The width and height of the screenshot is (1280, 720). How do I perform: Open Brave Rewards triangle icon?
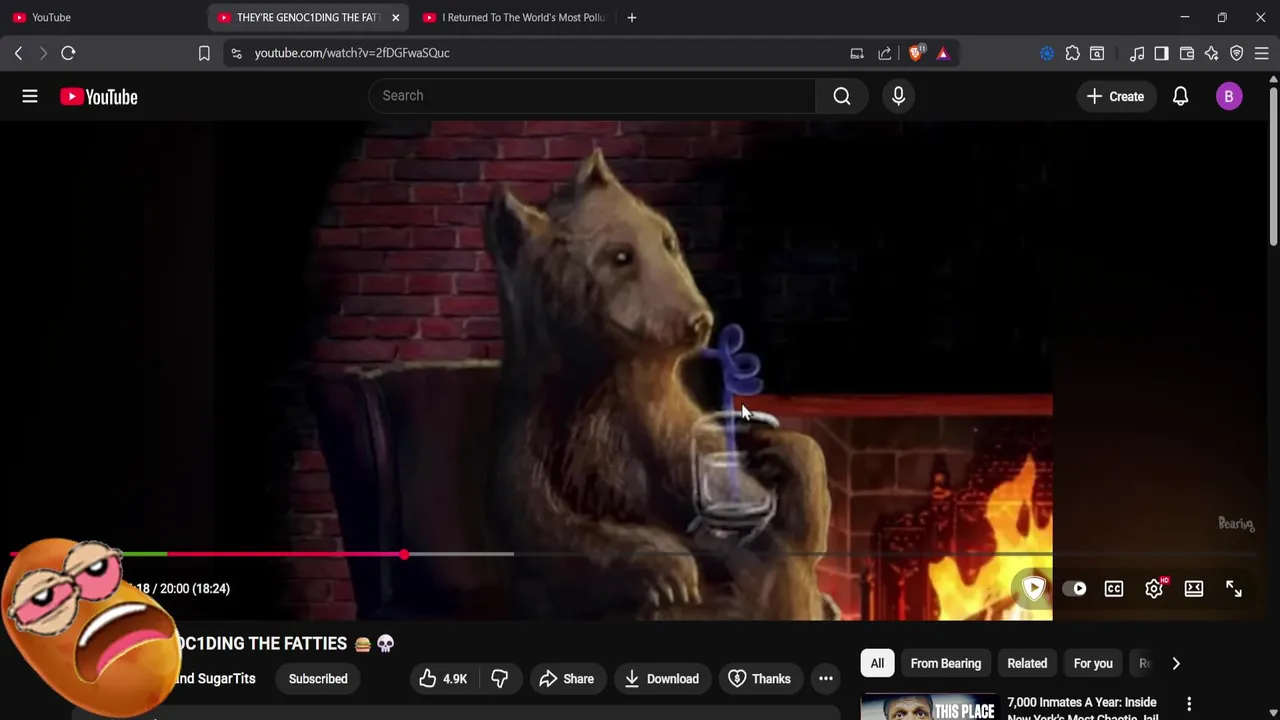[x=943, y=53]
